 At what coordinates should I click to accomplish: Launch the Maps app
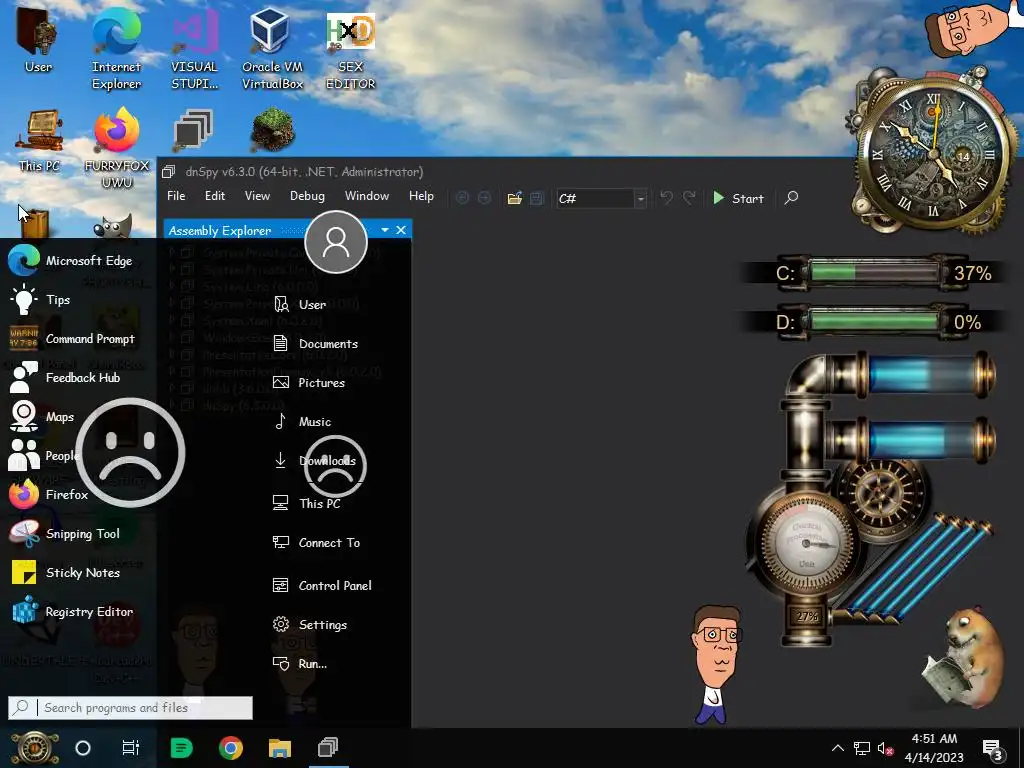click(42, 417)
